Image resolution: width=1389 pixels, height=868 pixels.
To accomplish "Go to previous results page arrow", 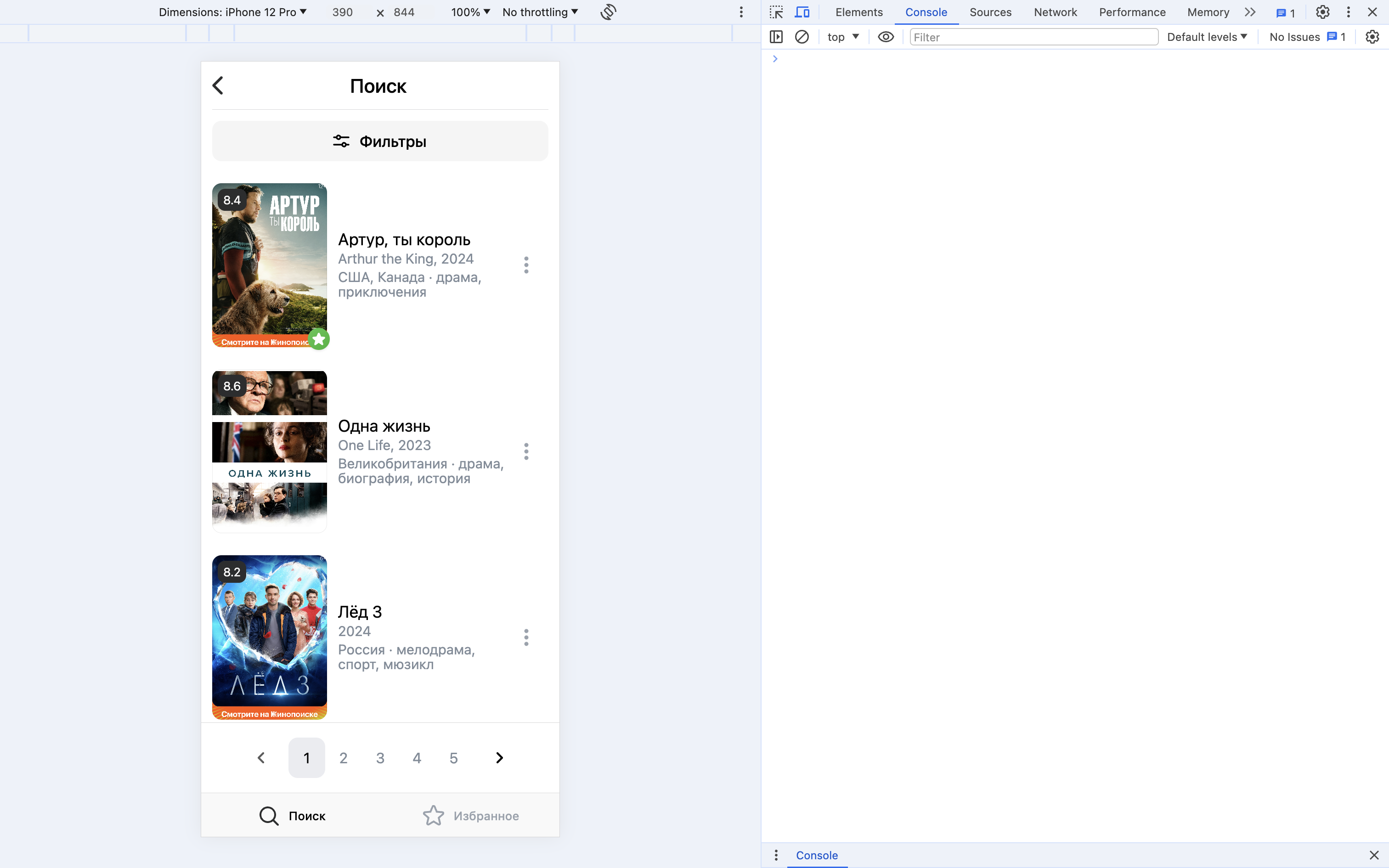I will pos(261,758).
